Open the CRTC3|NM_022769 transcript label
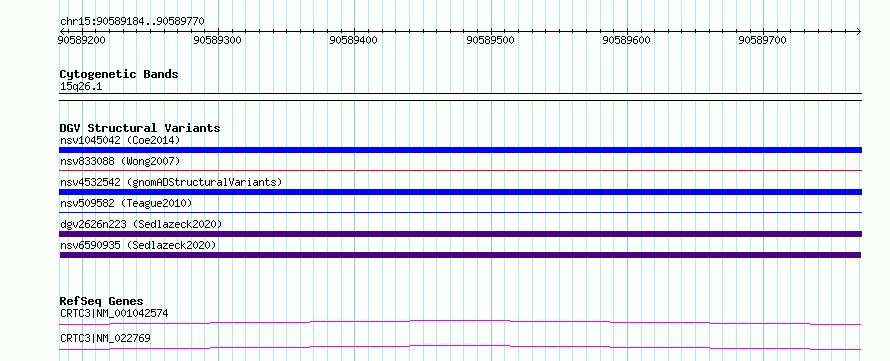 (x=105, y=339)
